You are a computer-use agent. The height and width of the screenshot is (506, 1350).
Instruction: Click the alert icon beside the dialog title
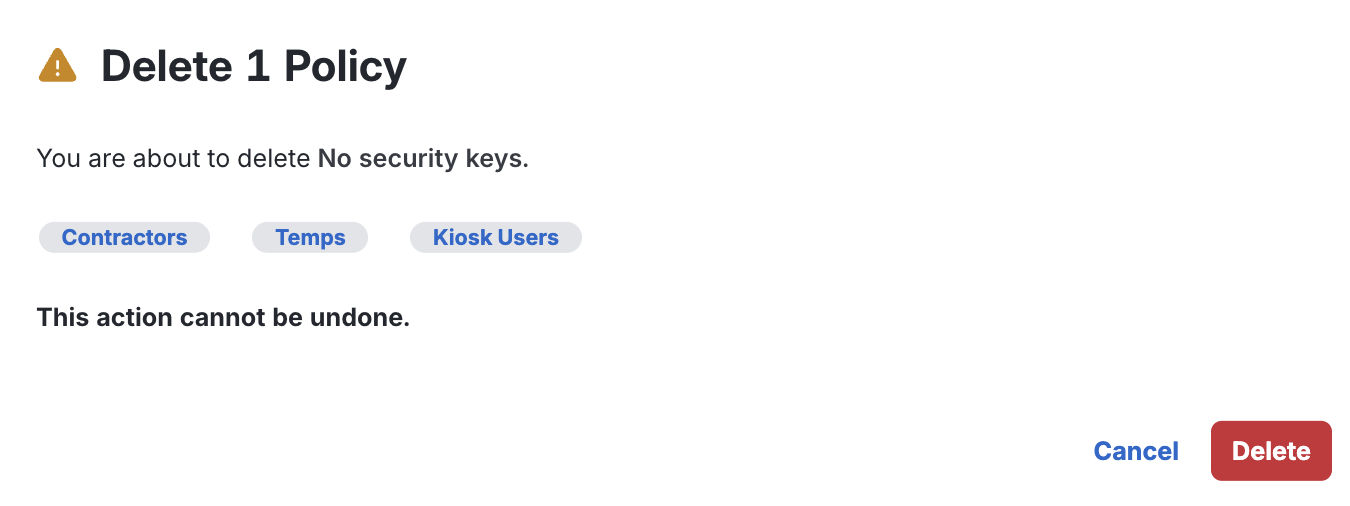click(57, 66)
